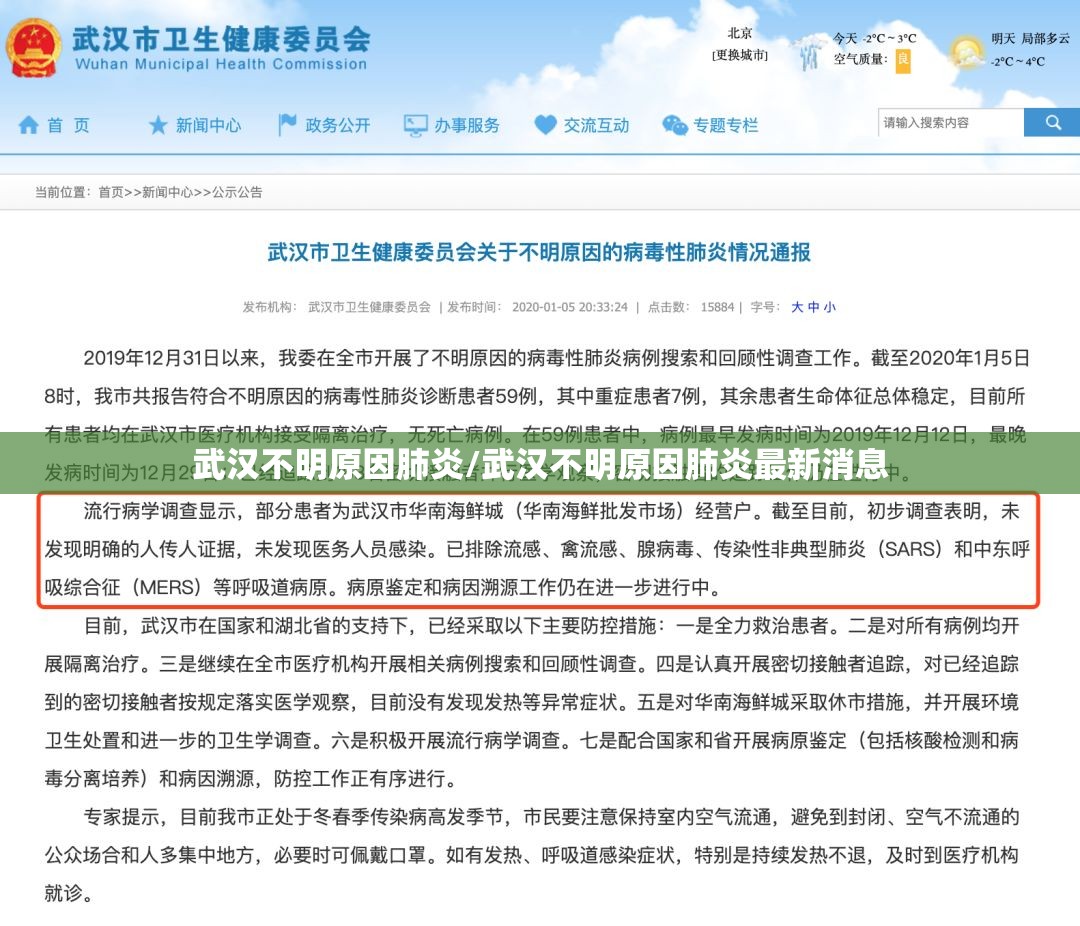1080x926 pixels.
Task: Open the 交流互动 menu item
Action: coord(596,125)
